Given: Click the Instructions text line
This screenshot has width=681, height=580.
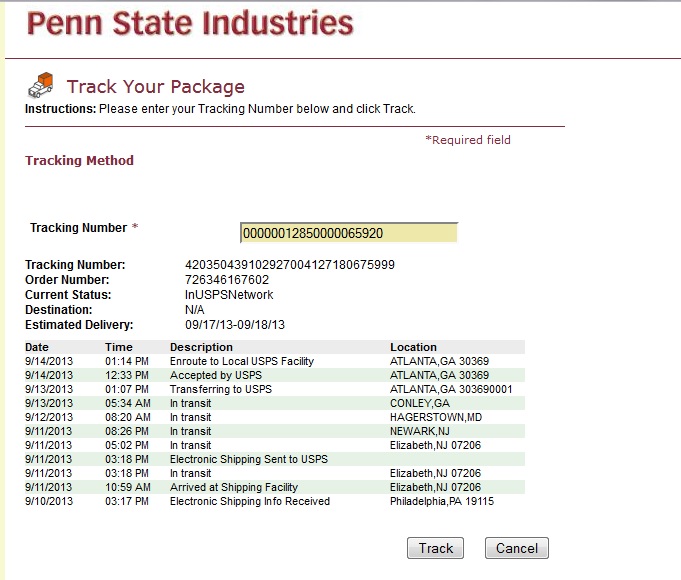Looking at the screenshot, I should (x=220, y=109).
